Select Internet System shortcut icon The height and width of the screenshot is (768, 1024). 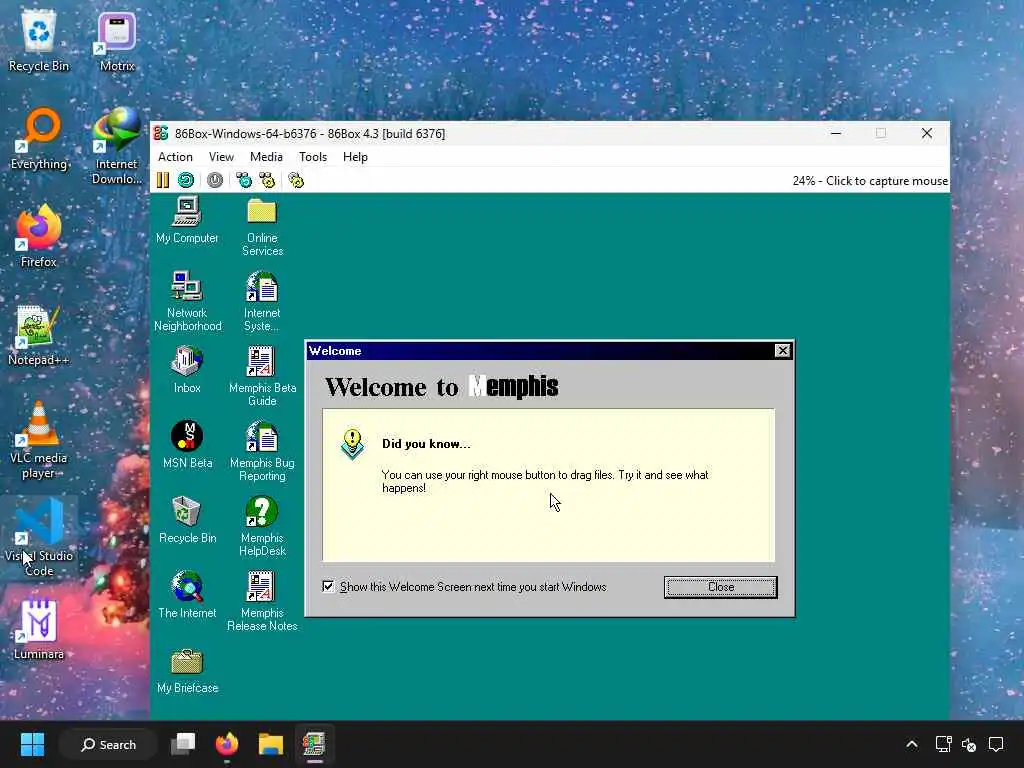(x=262, y=301)
